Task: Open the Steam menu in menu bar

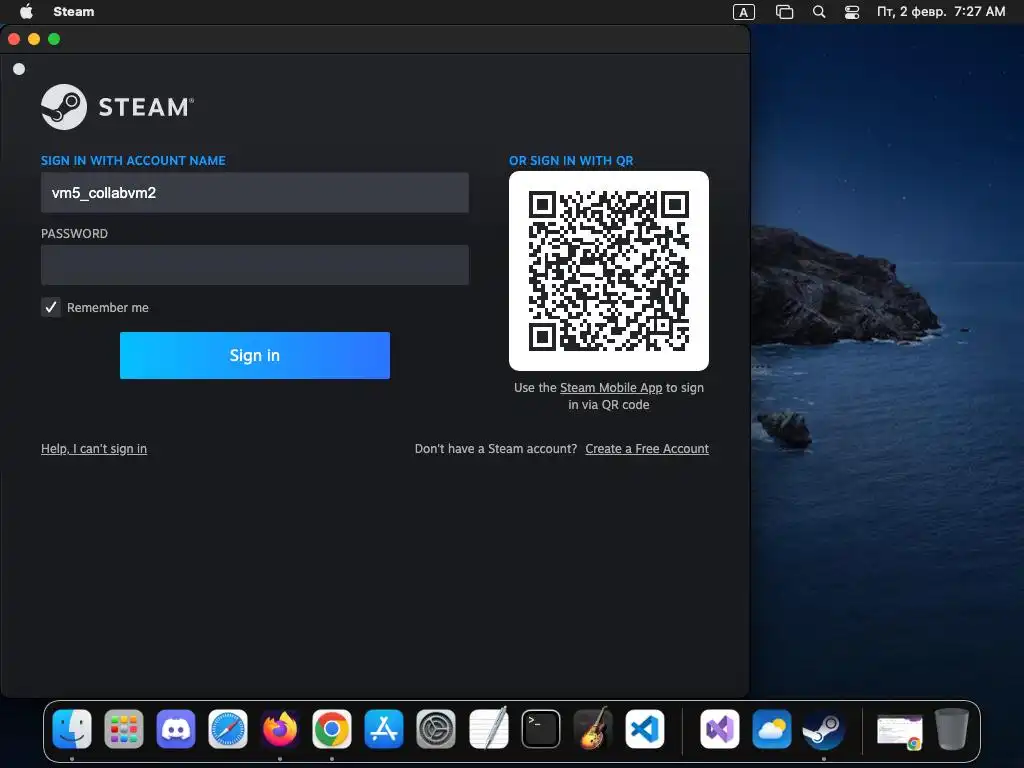Action: pyautogui.click(x=74, y=12)
